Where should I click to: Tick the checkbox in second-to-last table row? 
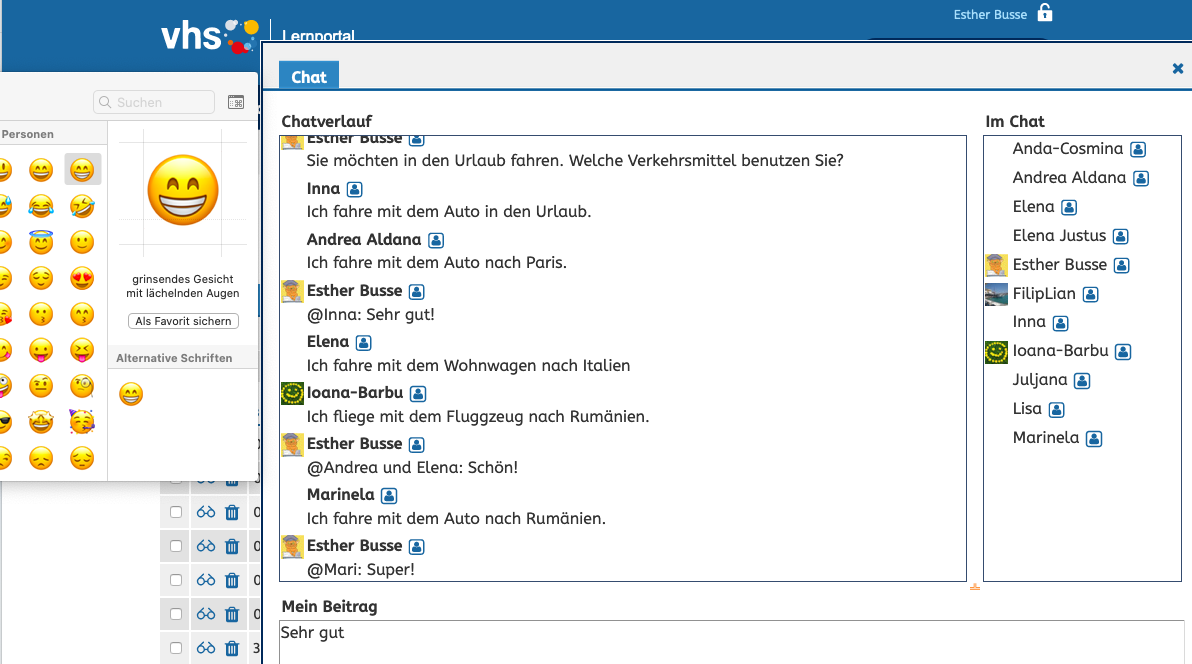[176, 614]
